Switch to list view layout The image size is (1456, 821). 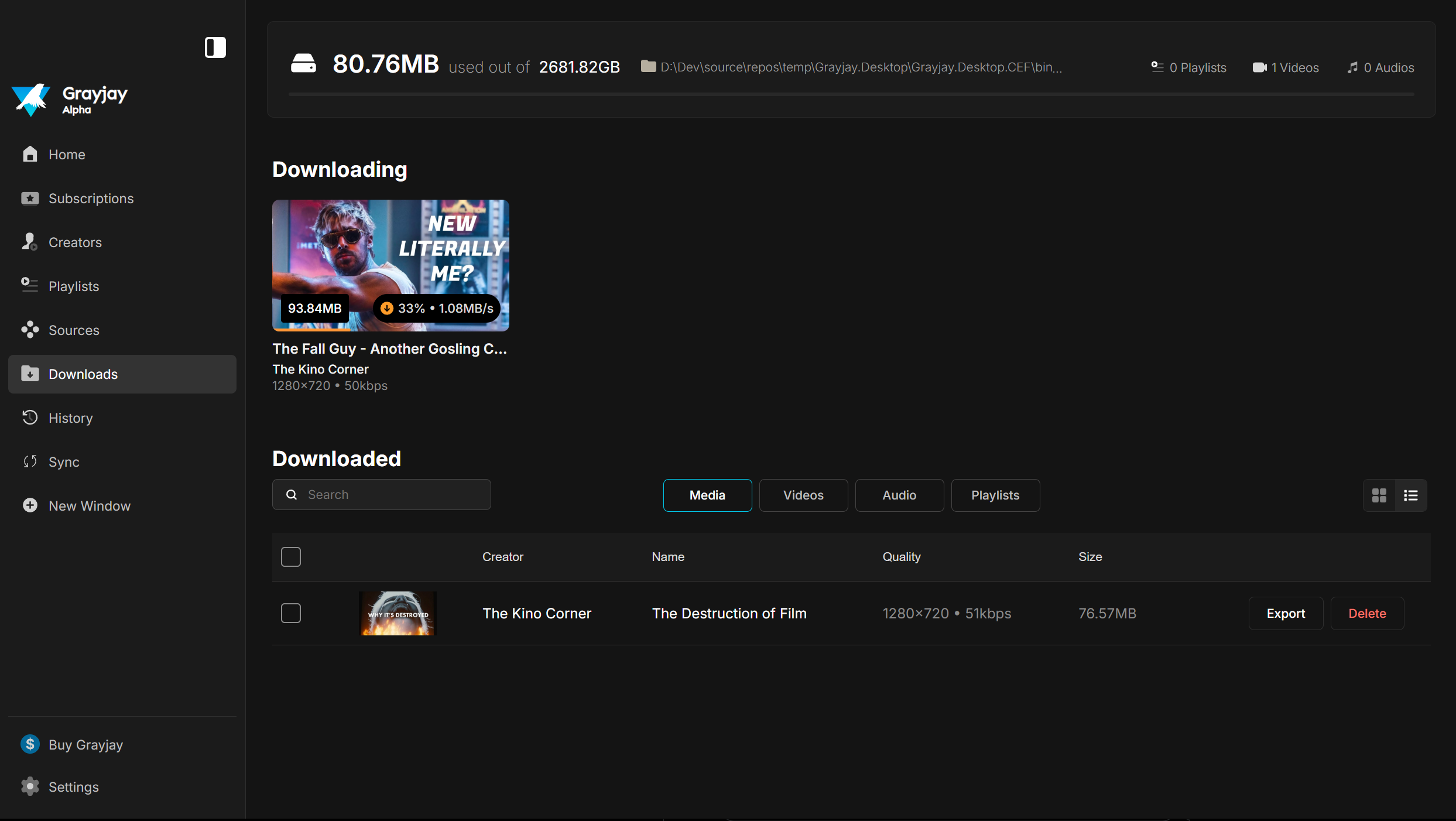click(1410, 495)
